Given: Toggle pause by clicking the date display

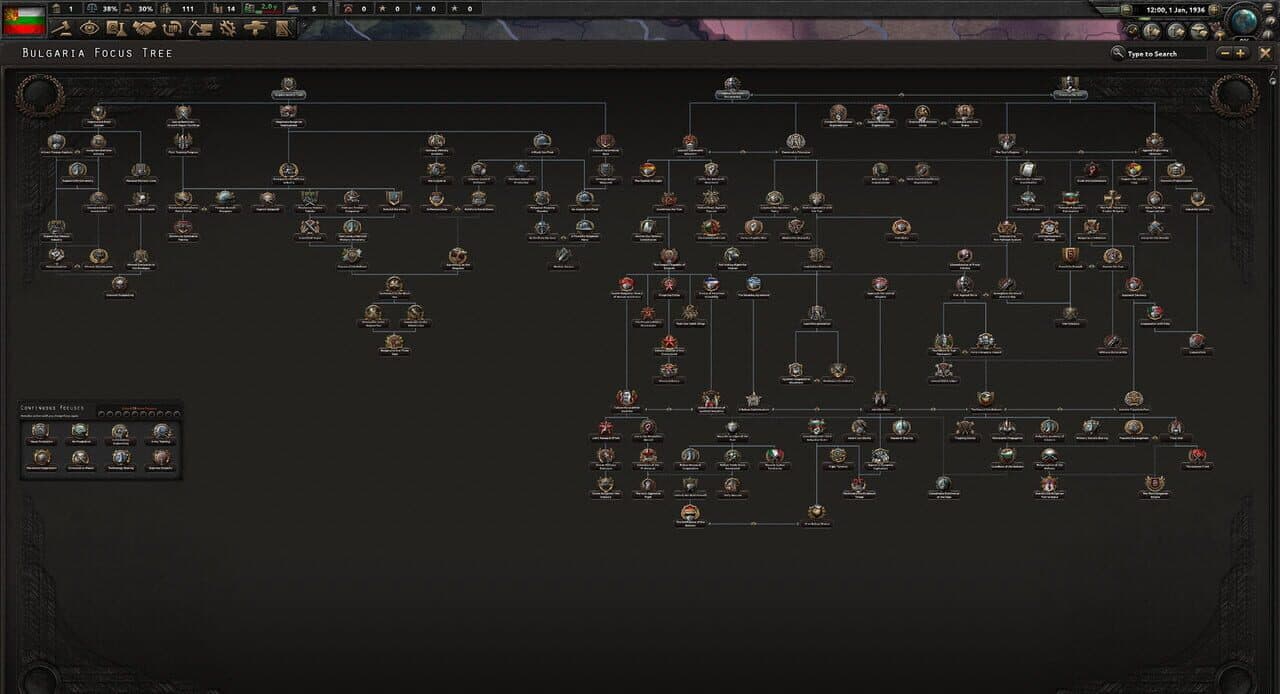Looking at the screenshot, I should tap(1176, 10).
